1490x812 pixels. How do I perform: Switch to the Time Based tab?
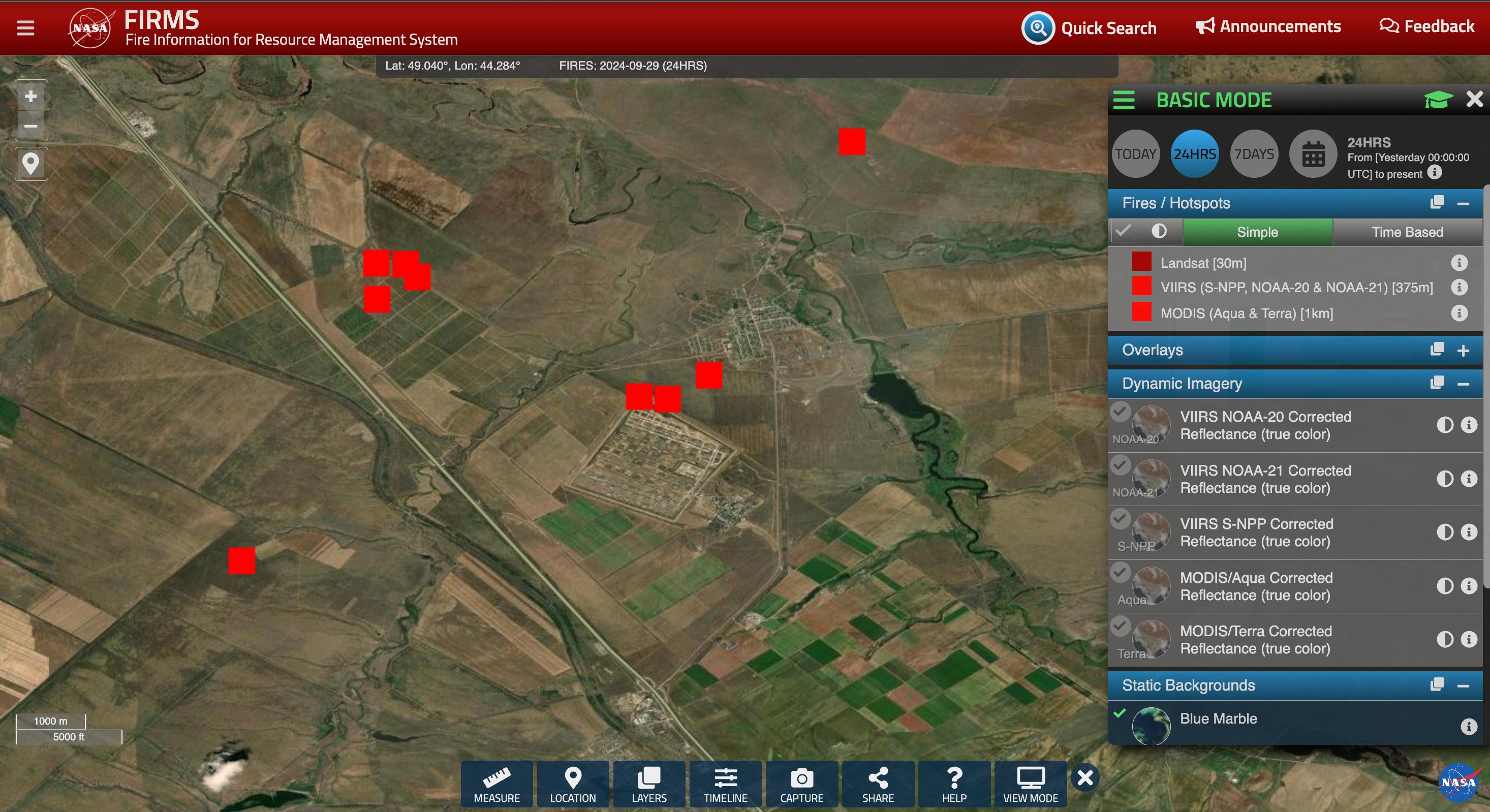[1407, 232]
